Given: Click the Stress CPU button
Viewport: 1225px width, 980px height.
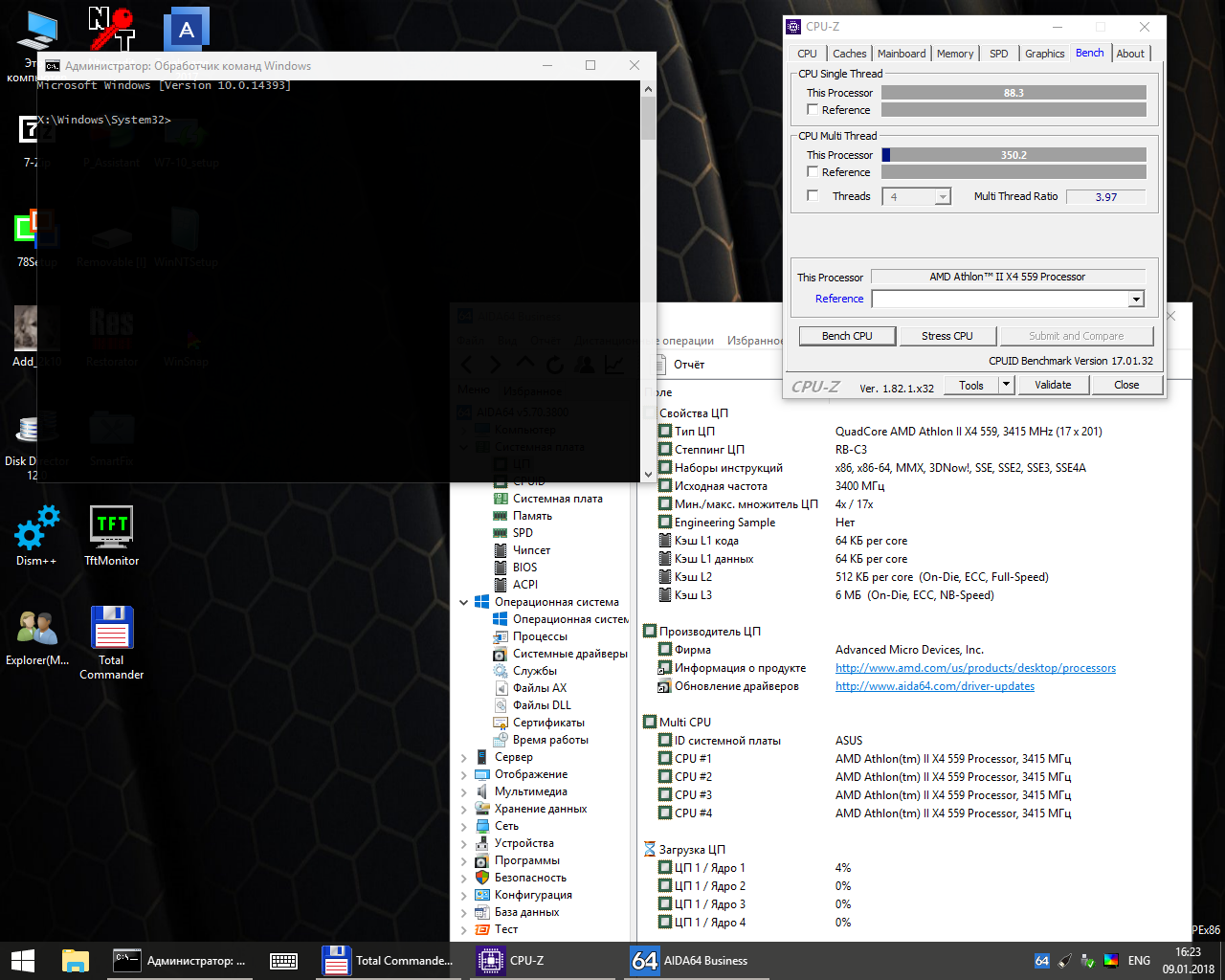Looking at the screenshot, I should (947, 336).
